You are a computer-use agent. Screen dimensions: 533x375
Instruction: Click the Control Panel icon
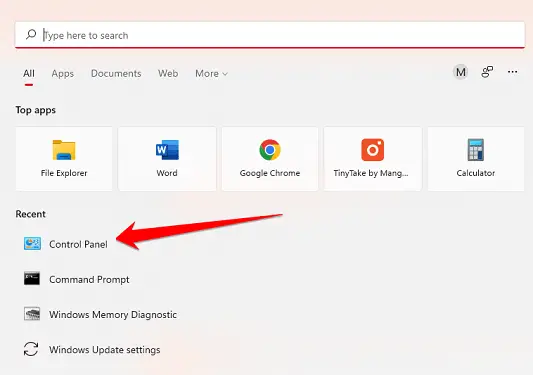tap(32, 244)
